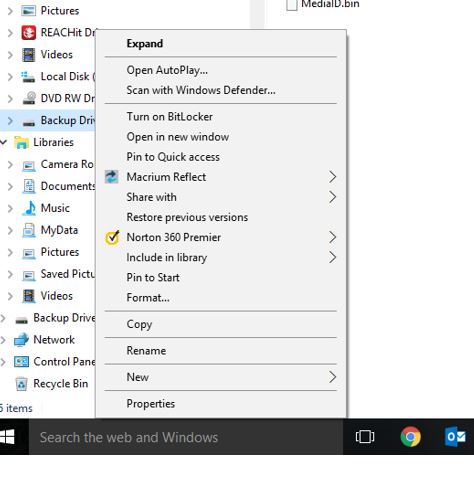
Task: Choose Open in new window
Action: 221,137
